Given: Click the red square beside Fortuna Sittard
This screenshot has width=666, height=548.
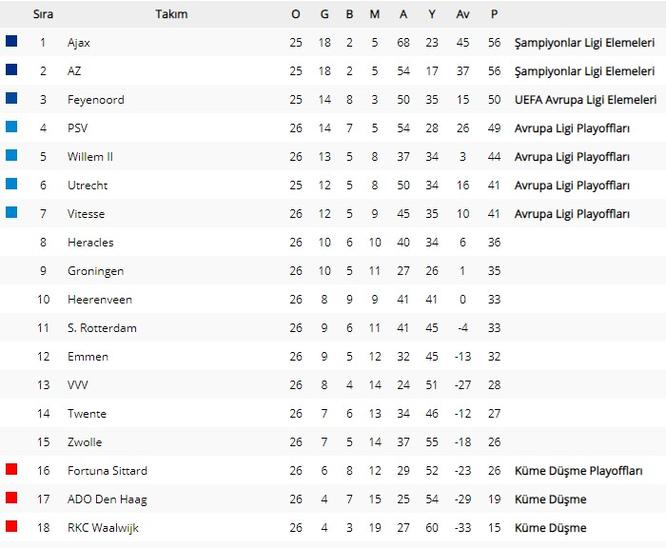Looking at the screenshot, I should 11,469.
